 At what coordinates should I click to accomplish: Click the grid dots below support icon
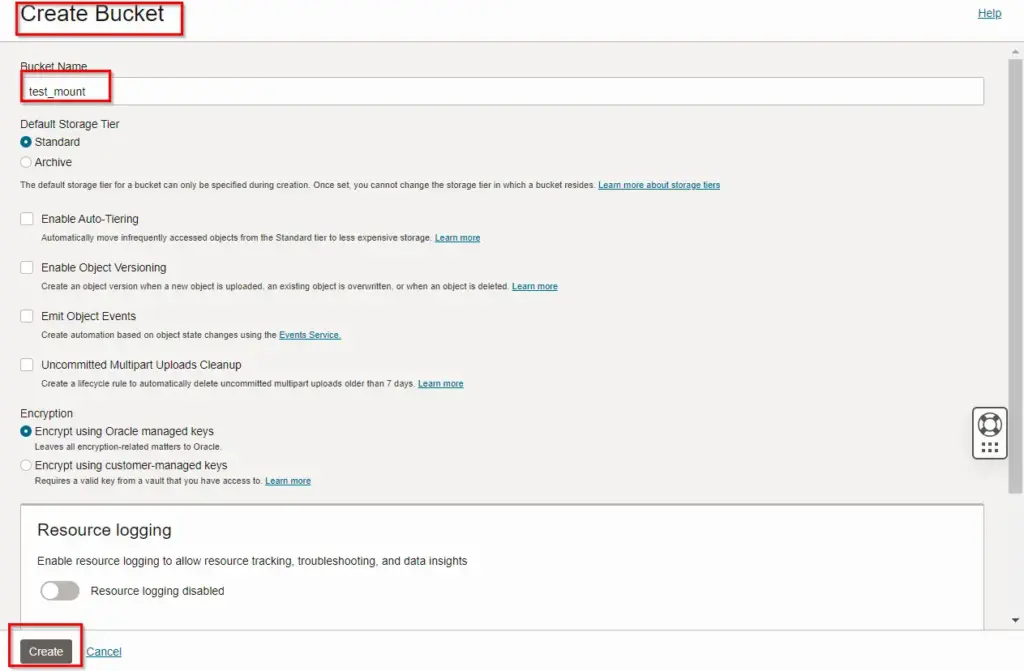click(x=989, y=447)
